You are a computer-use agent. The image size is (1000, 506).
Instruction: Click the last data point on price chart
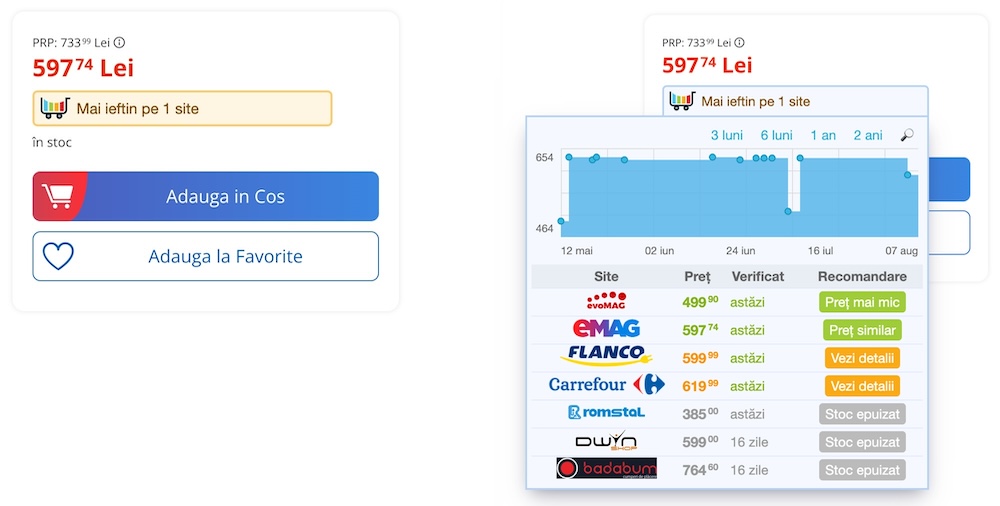(909, 175)
